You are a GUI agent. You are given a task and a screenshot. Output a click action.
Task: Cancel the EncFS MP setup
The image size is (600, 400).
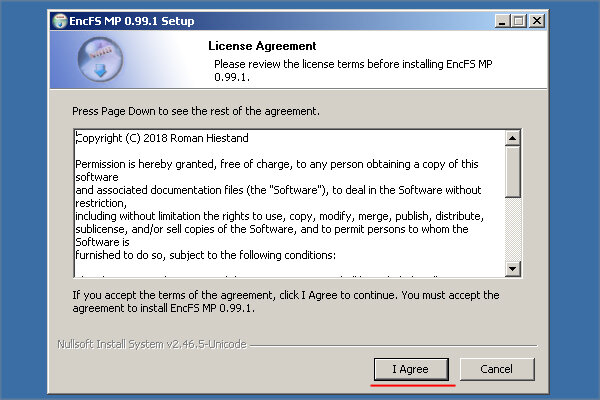coord(497,369)
